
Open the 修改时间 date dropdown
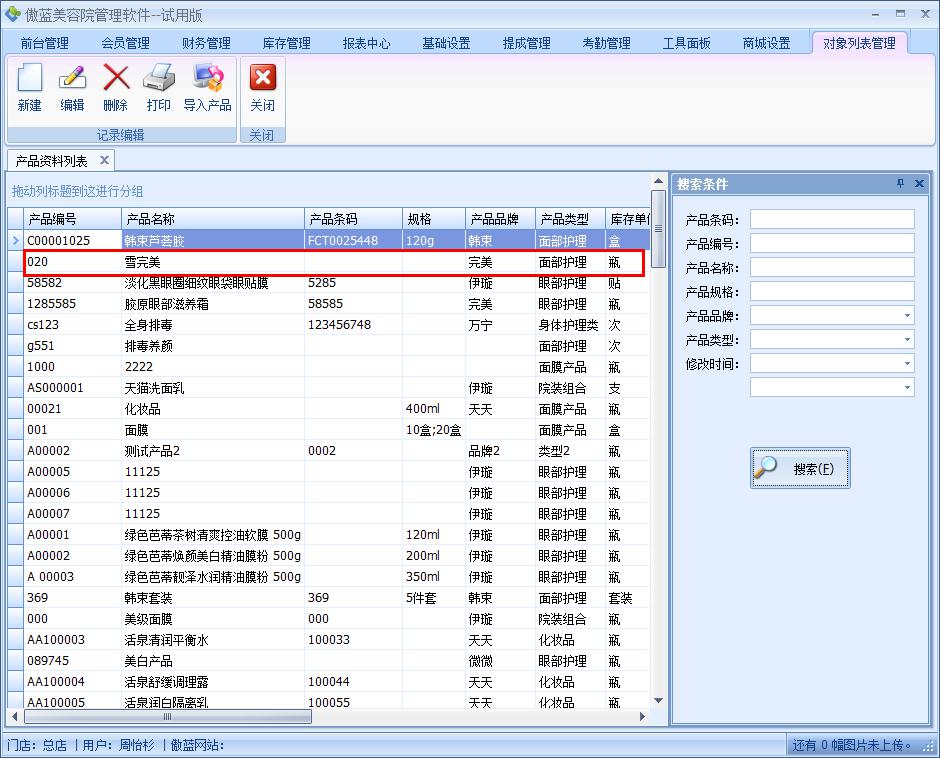(907, 364)
